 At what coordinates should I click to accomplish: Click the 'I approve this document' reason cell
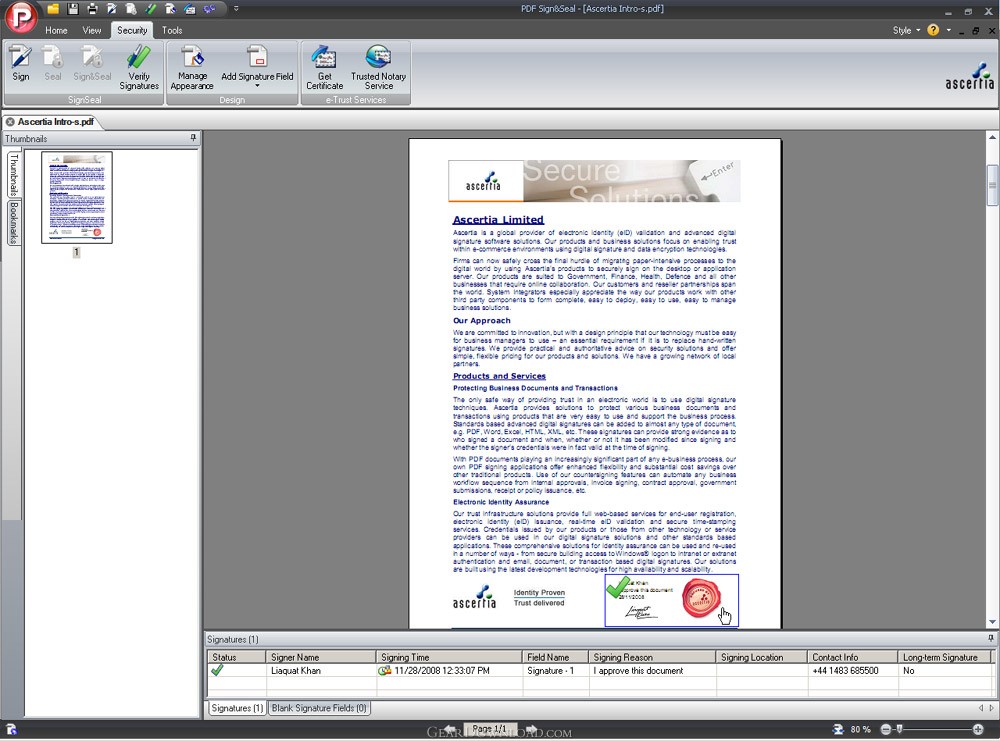click(638, 671)
